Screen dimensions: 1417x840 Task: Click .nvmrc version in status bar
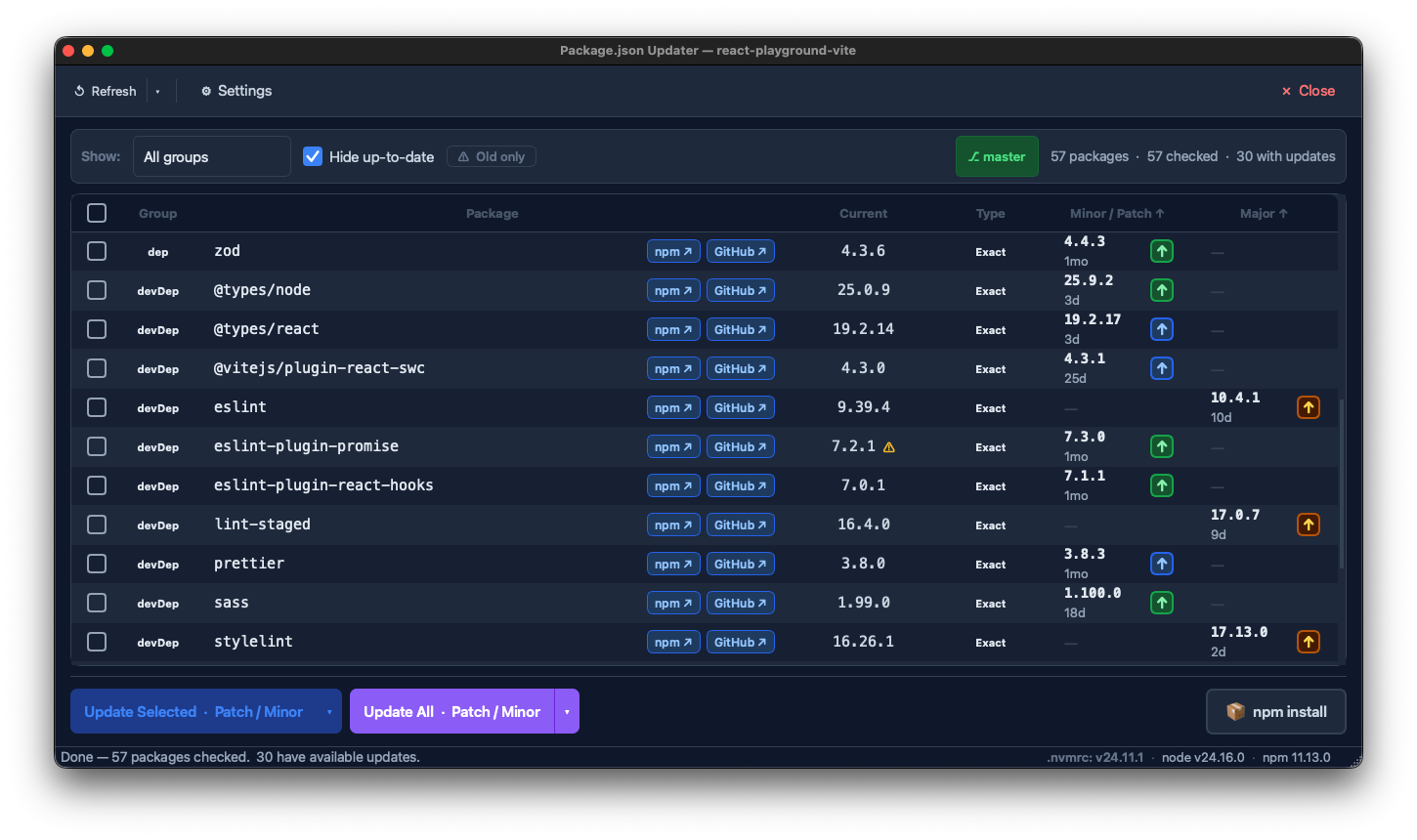[1095, 757]
